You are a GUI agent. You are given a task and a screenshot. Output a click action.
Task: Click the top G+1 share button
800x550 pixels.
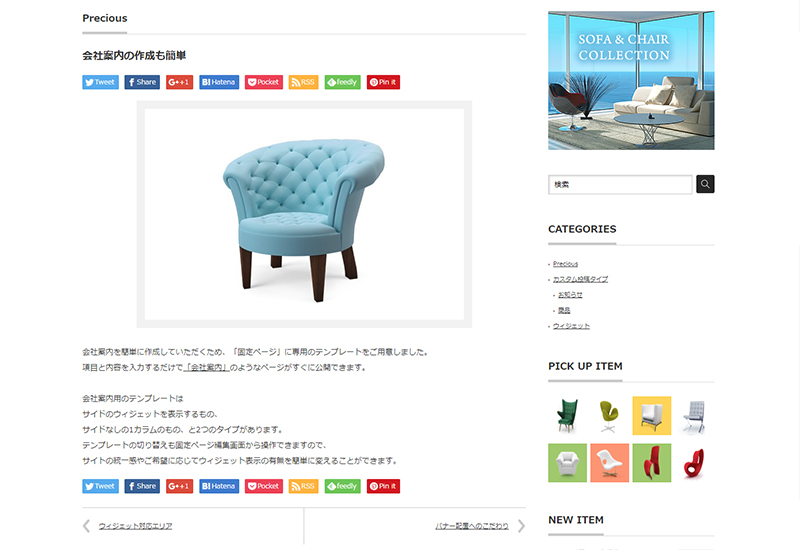179,82
